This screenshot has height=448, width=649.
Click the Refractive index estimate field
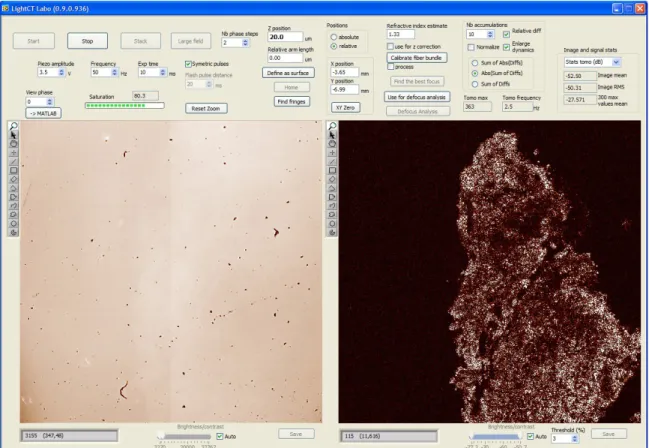(401, 34)
